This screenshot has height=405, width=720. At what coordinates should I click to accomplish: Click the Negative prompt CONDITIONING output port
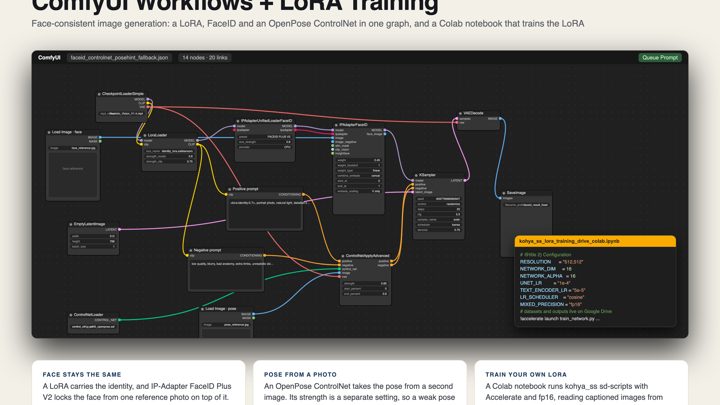(264, 256)
